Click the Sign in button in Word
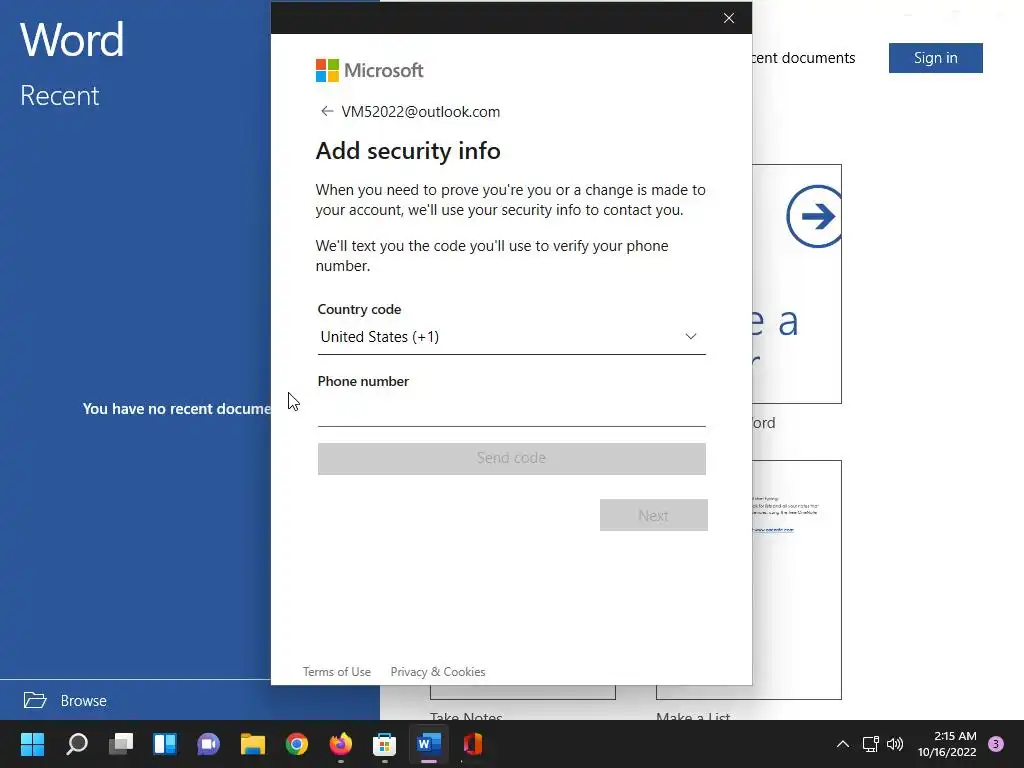 tap(935, 58)
